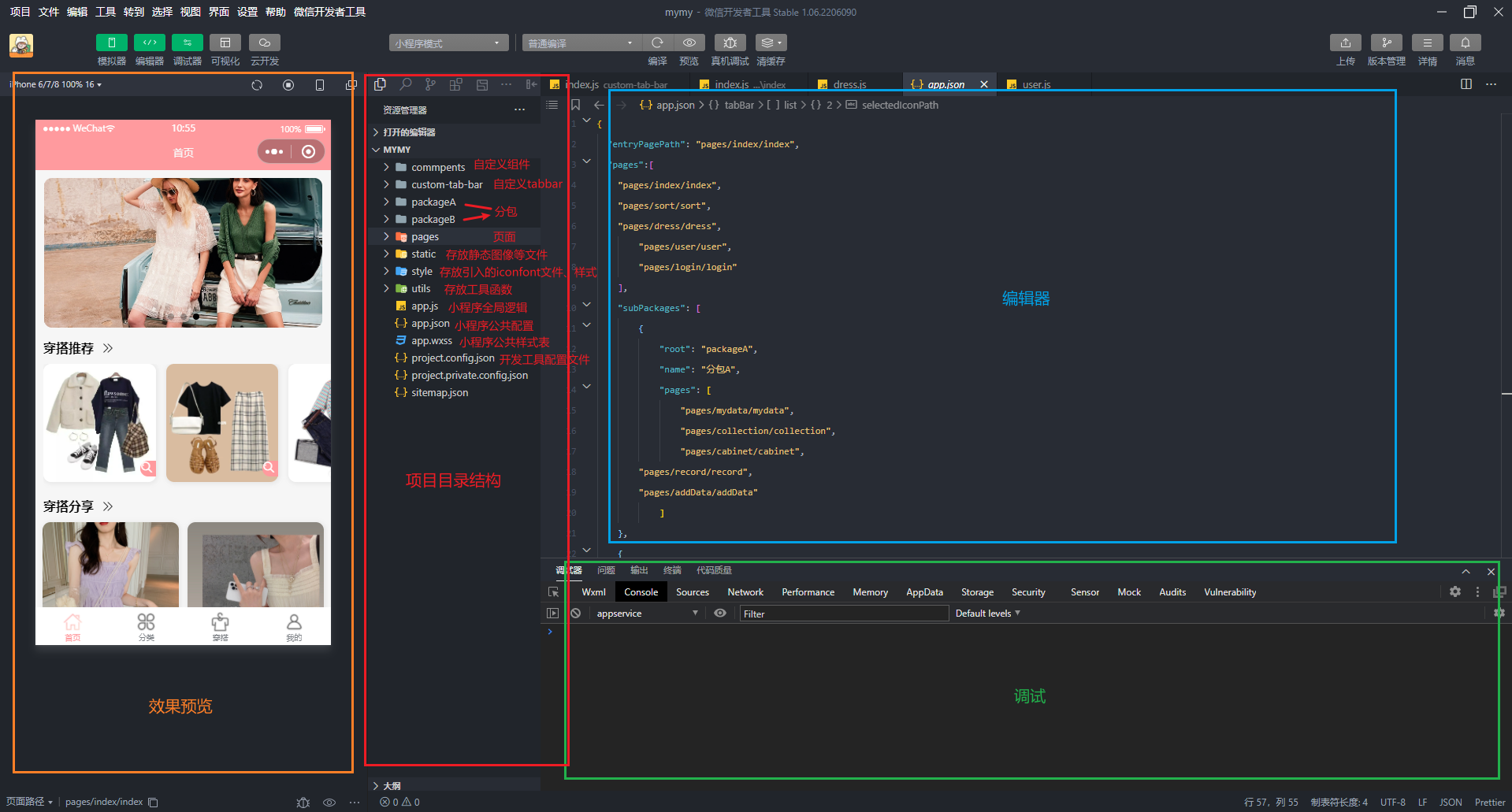Open app.wxss file in explorer
This screenshot has width=1512, height=812.
pos(432,340)
